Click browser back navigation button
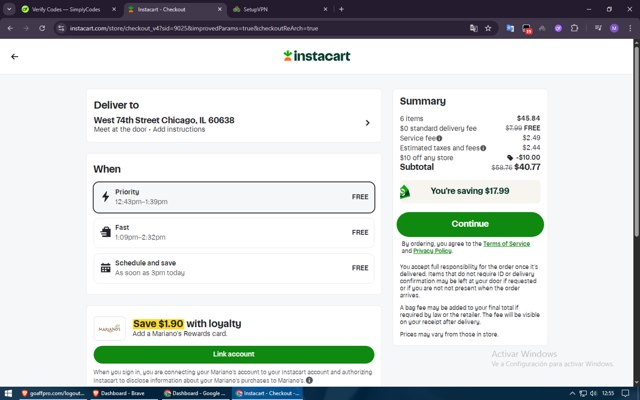The width and height of the screenshot is (640, 400). coord(10,28)
